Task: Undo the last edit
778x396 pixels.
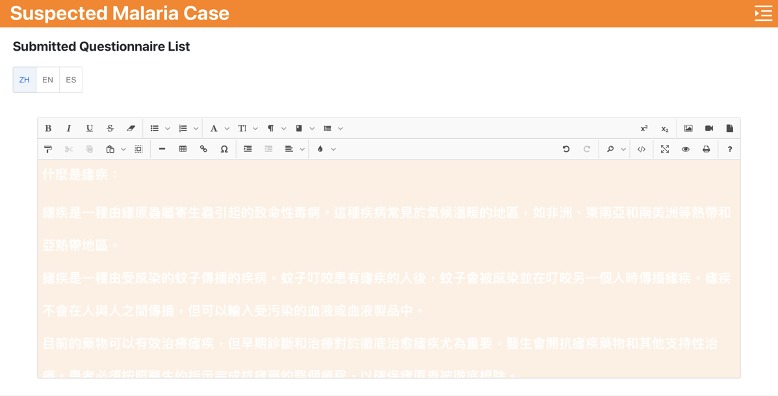Action: point(566,149)
